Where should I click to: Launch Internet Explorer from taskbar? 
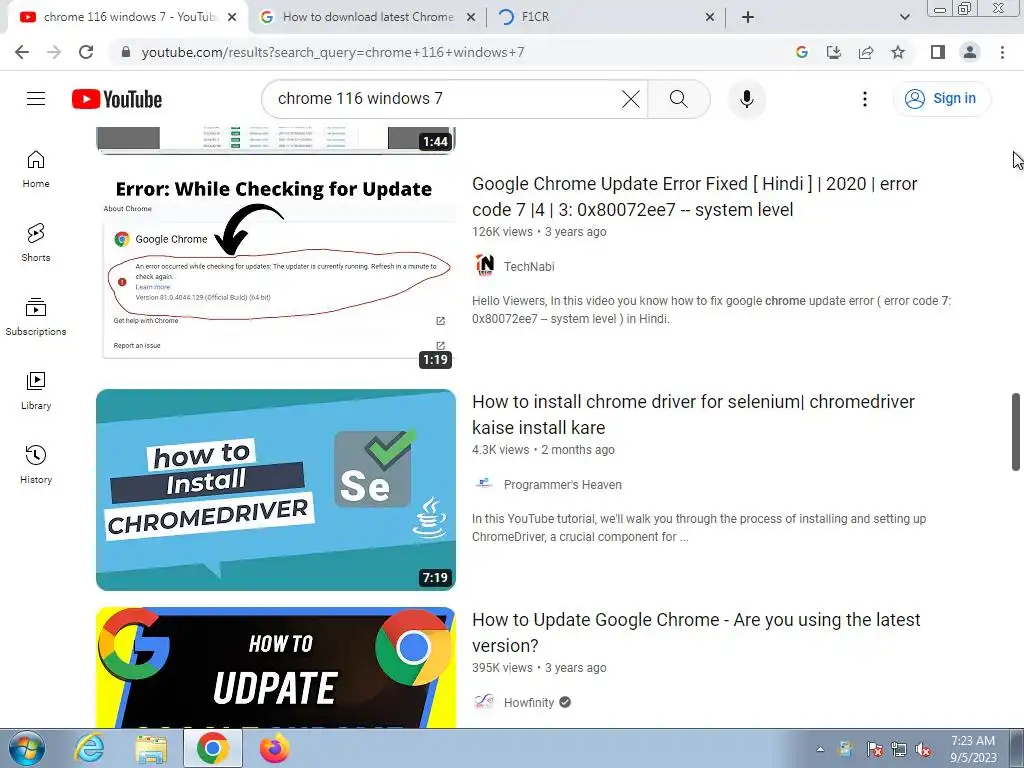click(x=89, y=748)
